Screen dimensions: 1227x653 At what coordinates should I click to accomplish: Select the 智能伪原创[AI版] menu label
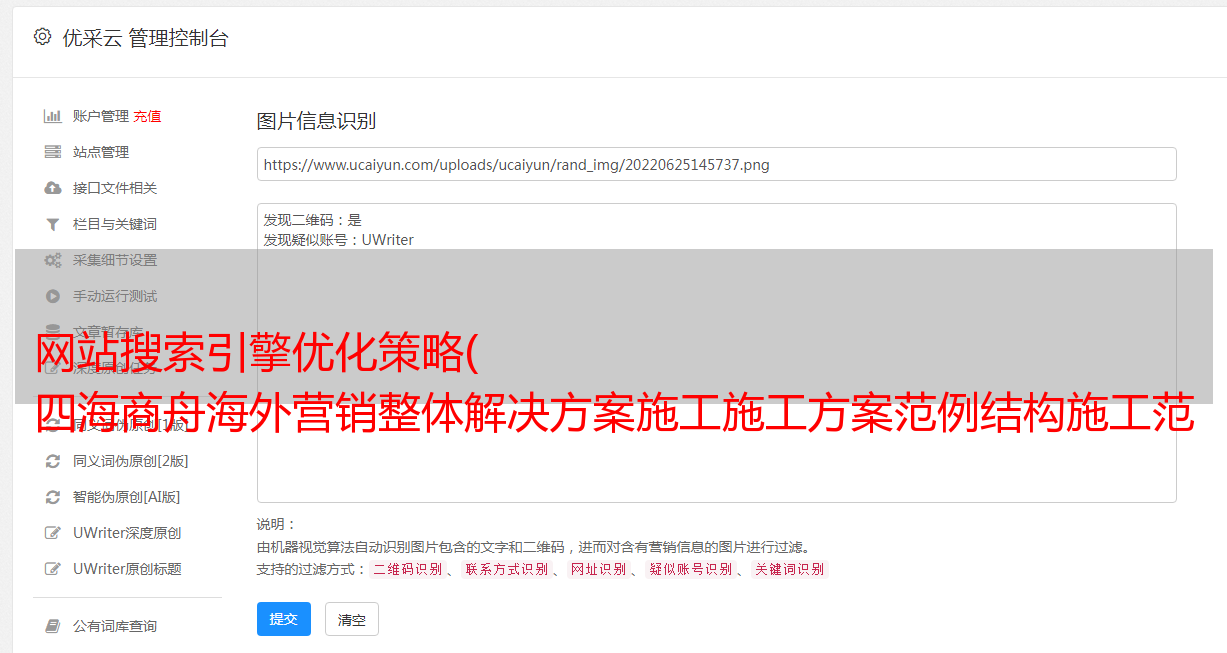click(127, 497)
